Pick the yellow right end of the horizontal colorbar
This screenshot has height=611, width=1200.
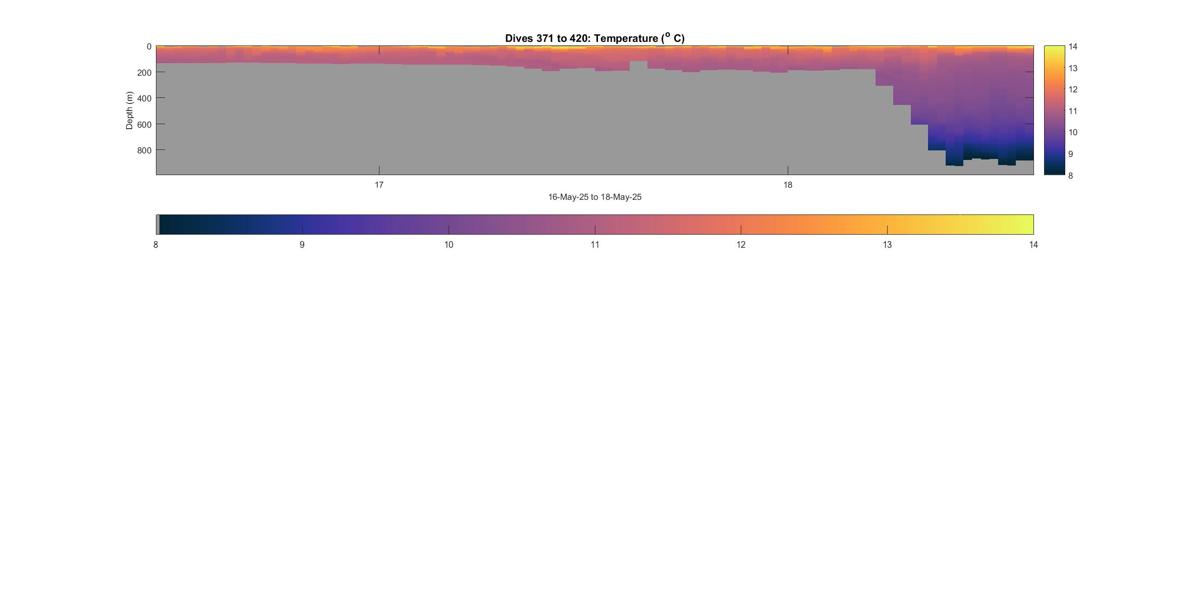1024,225
